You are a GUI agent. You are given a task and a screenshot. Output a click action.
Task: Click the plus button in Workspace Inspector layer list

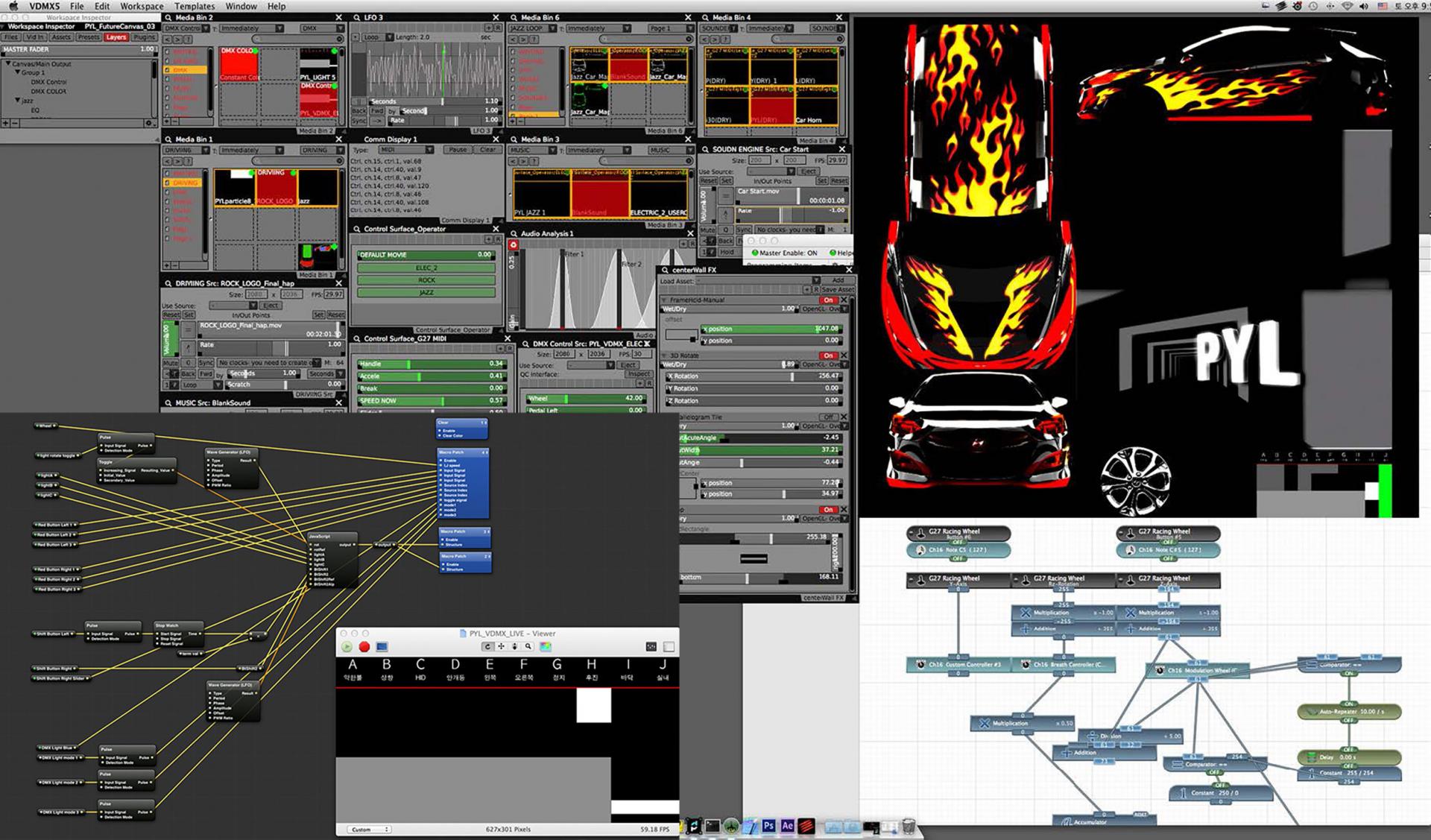(6, 123)
